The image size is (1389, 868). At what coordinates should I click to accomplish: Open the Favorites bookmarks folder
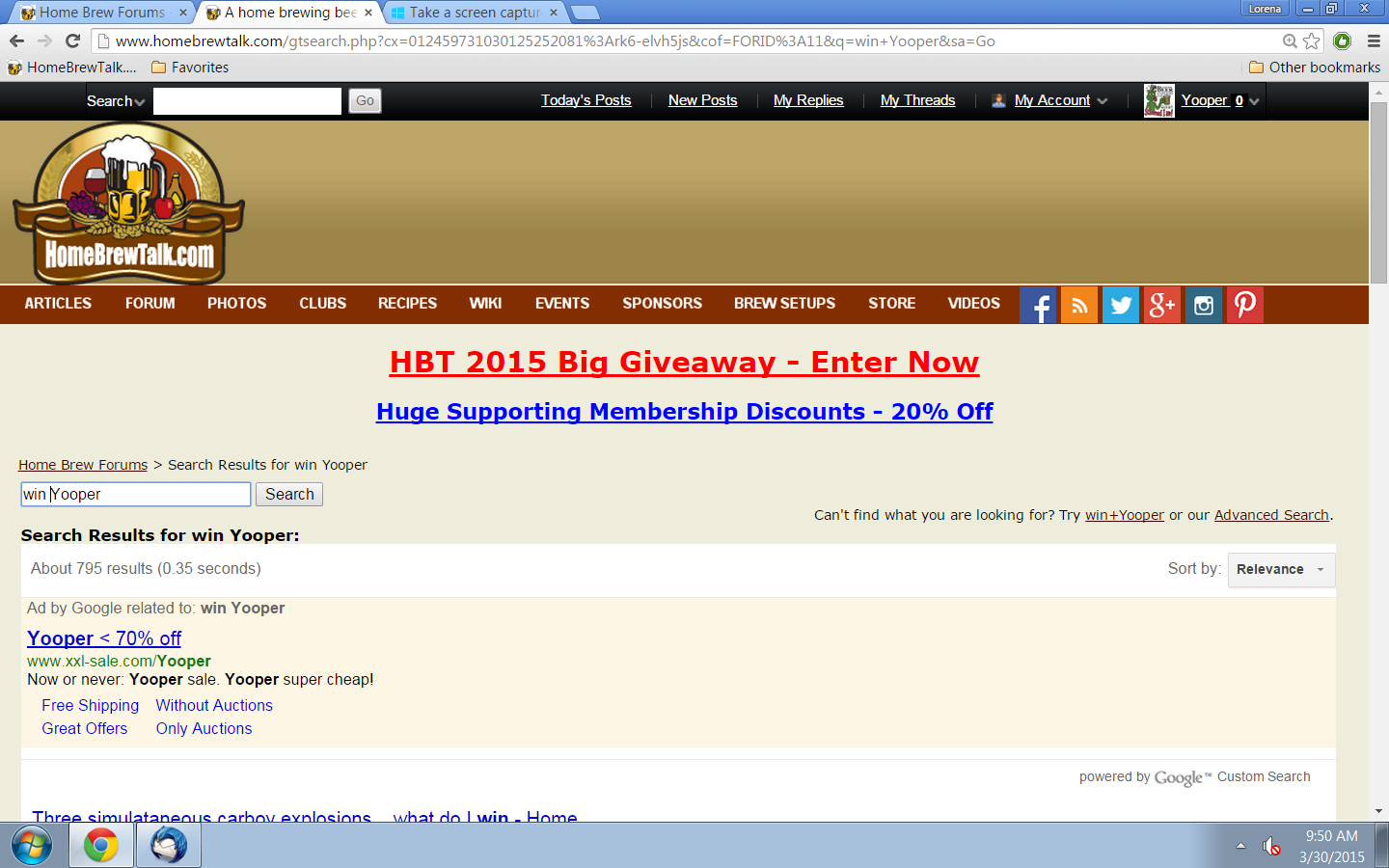(x=190, y=68)
